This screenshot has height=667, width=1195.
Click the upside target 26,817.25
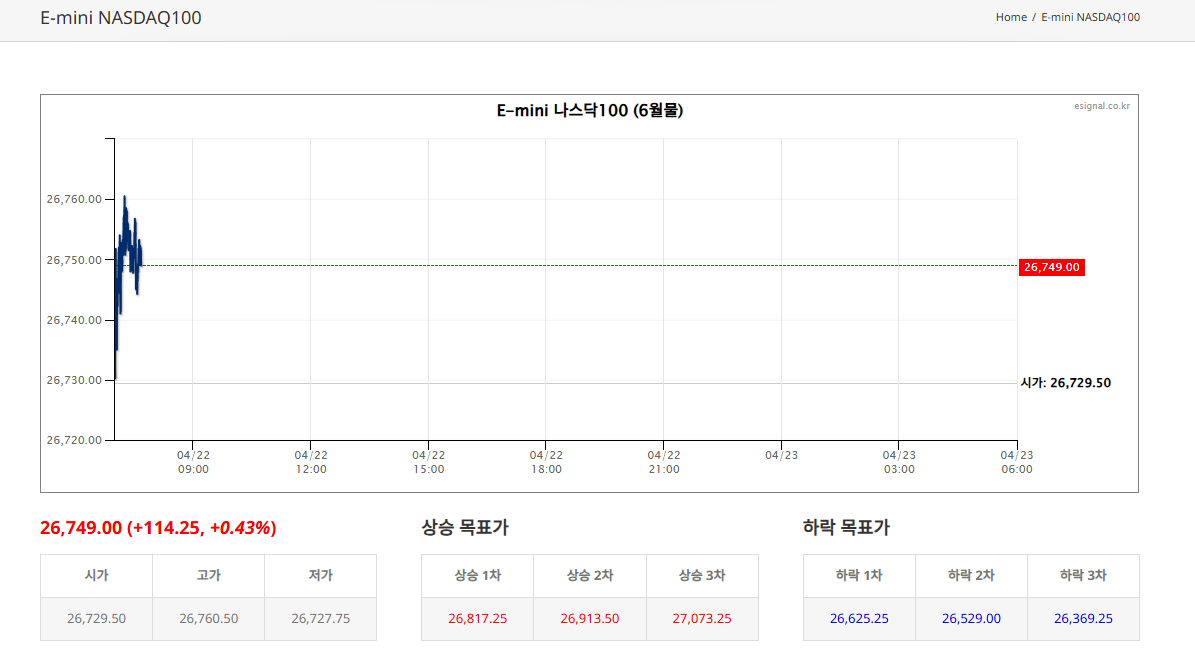click(477, 618)
